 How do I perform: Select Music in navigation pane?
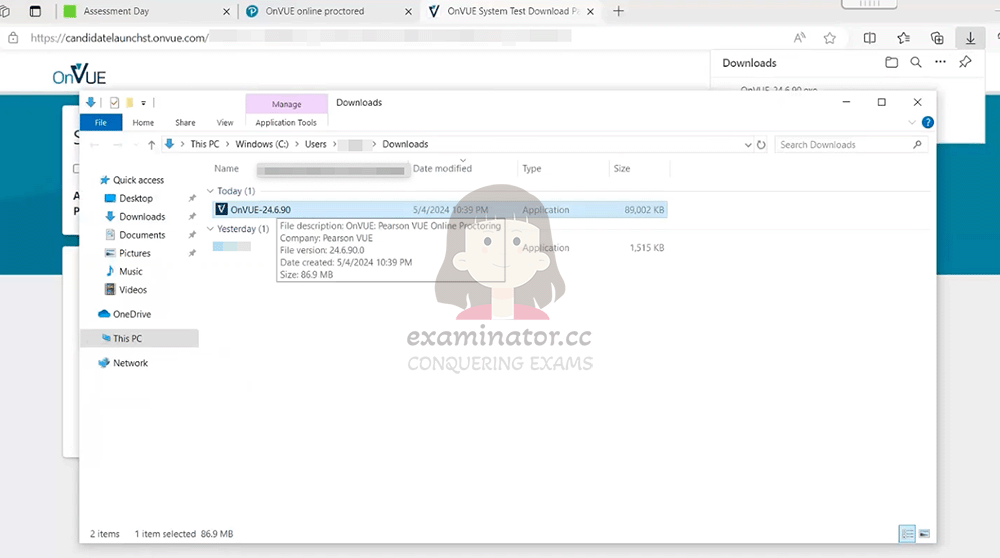[130, 272]
